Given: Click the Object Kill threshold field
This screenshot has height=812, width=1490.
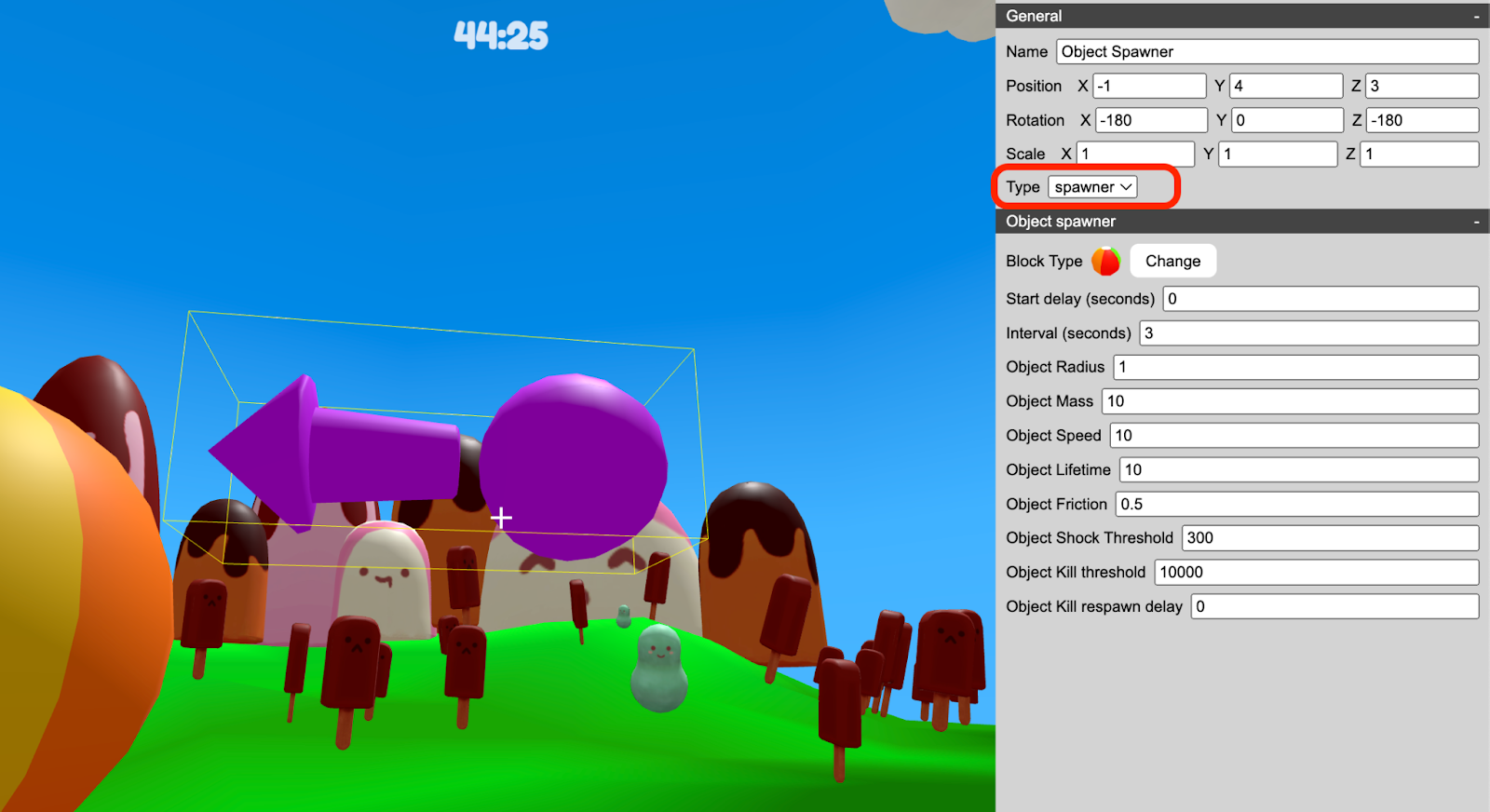Looking at the screenshot, I should tap(1317, 572).
